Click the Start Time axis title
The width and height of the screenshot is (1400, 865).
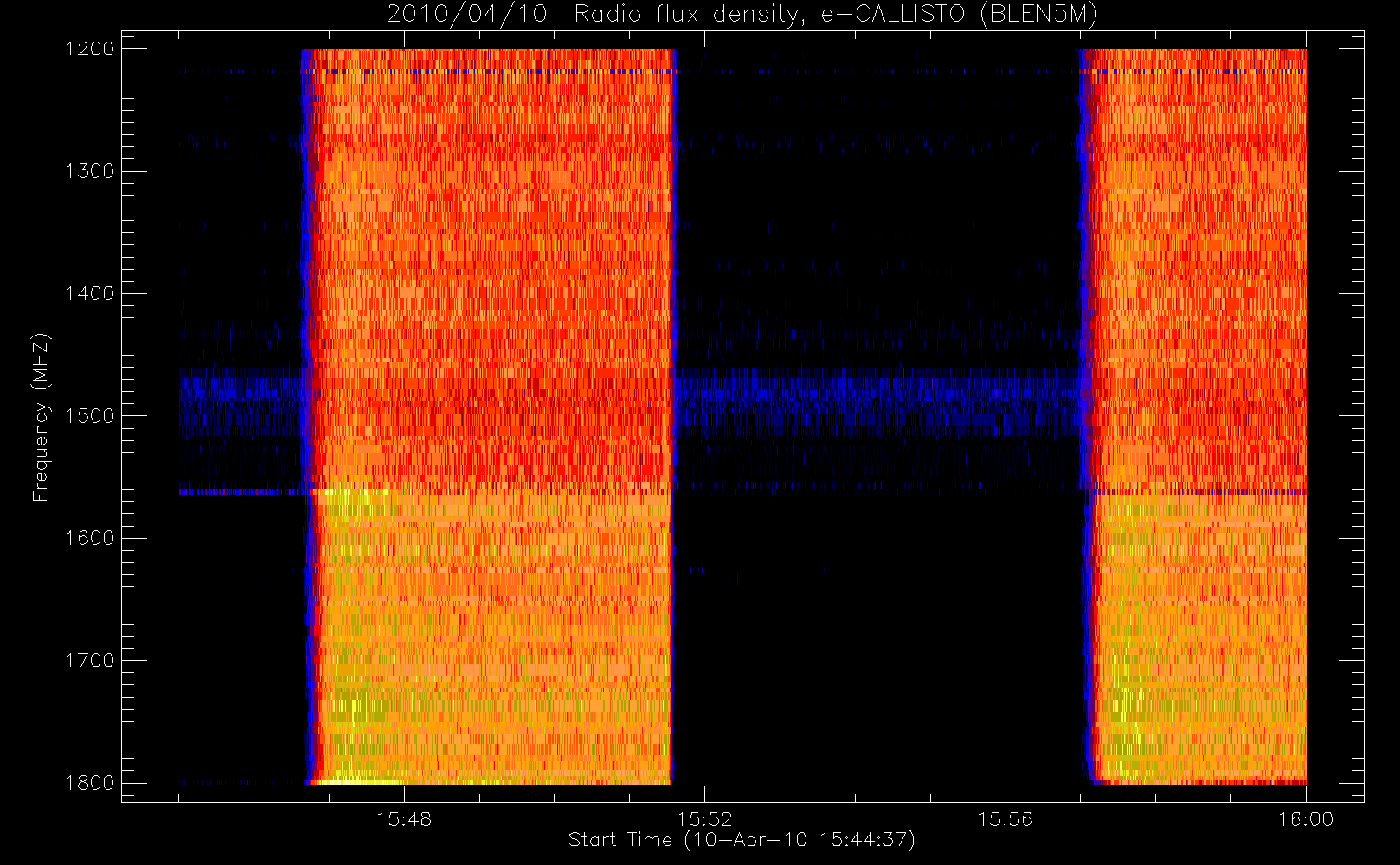click(x=742, y=840)
